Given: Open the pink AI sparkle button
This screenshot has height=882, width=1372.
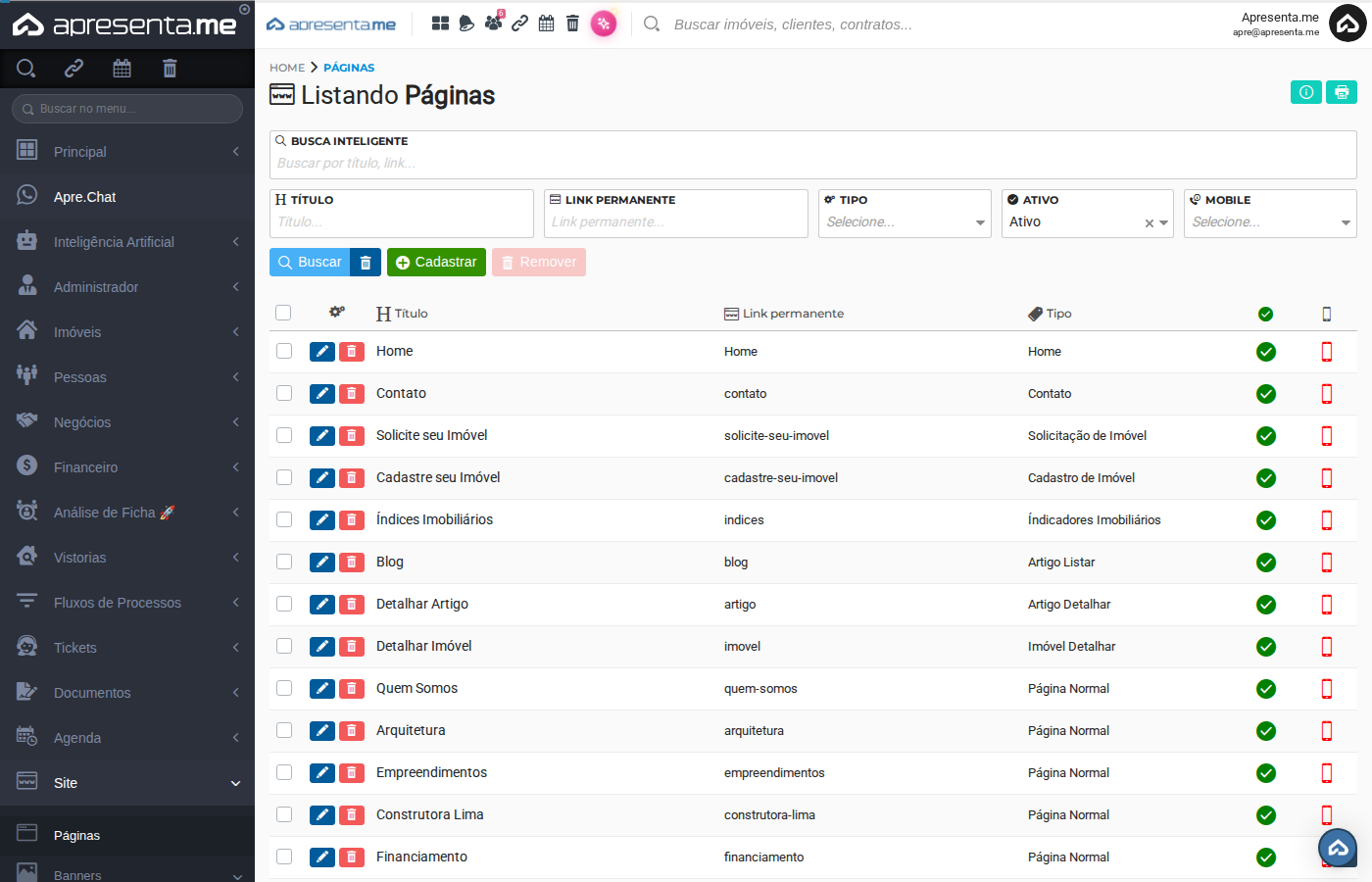Looking at the screenshot, I should [x=604, y=24].
